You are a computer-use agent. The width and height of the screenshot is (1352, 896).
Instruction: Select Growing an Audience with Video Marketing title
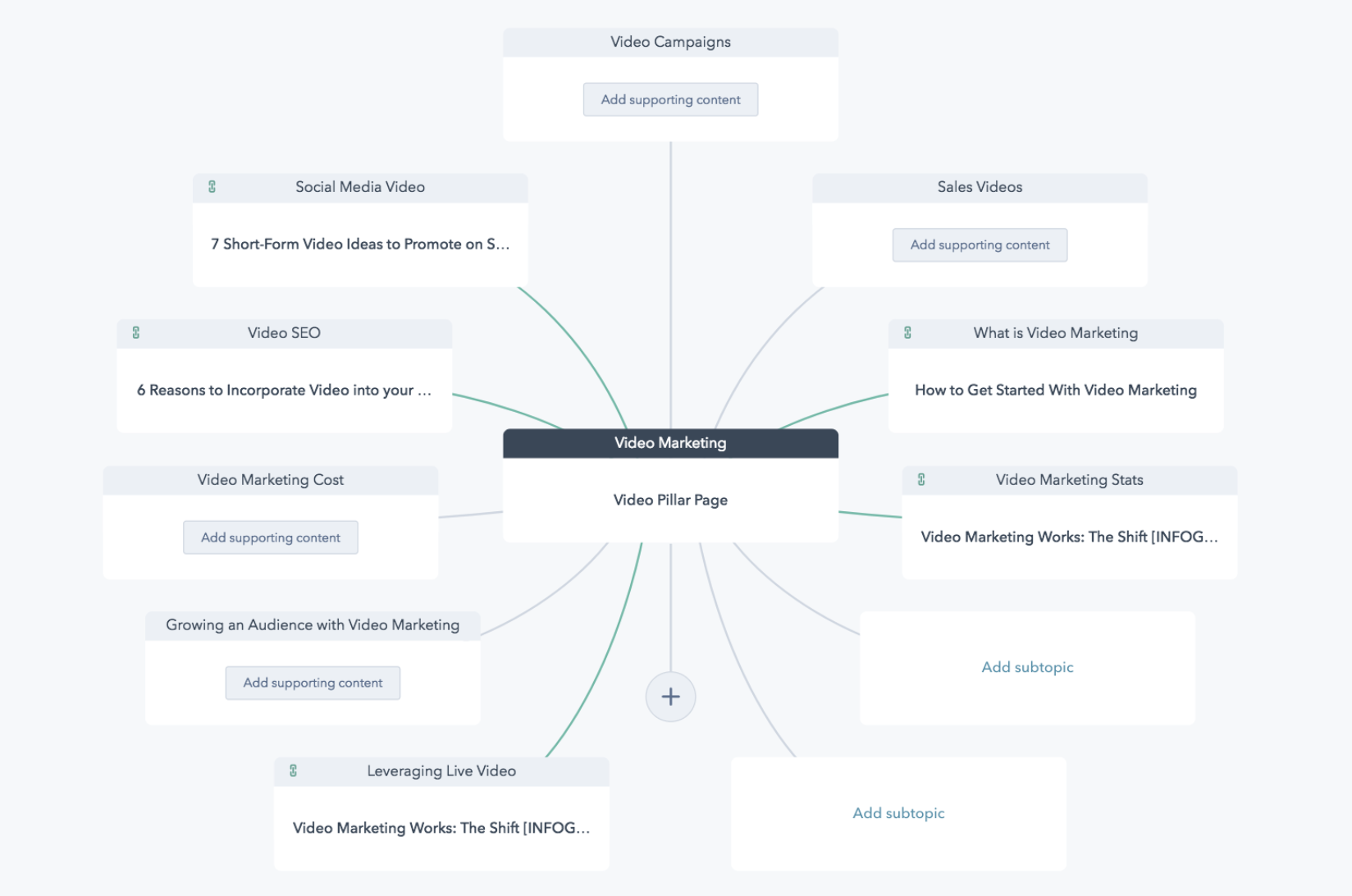313,626
